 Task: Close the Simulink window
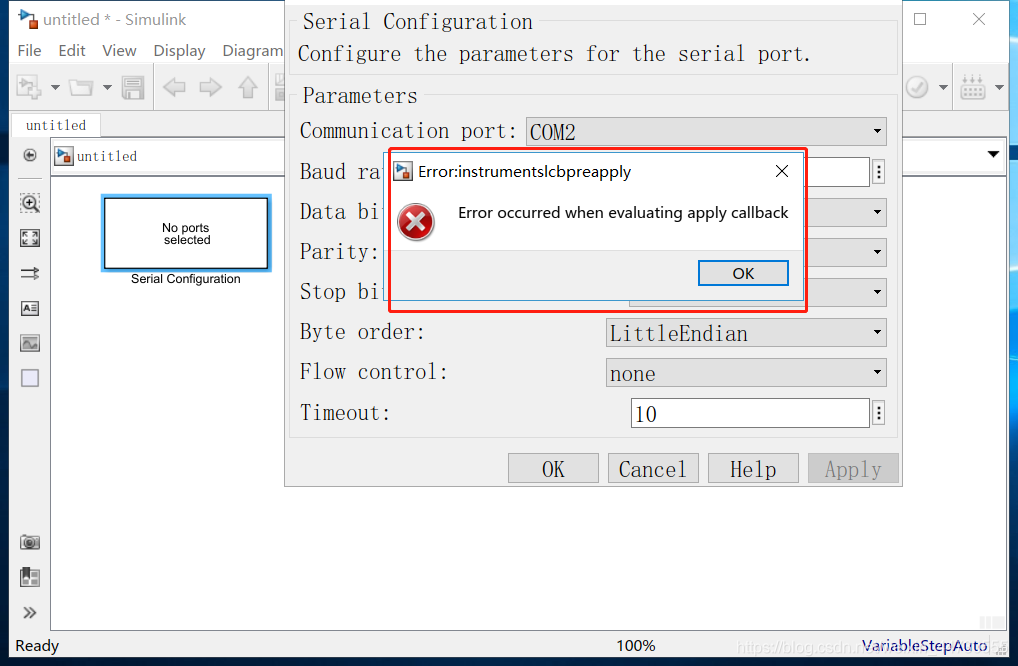click(979, 19)
